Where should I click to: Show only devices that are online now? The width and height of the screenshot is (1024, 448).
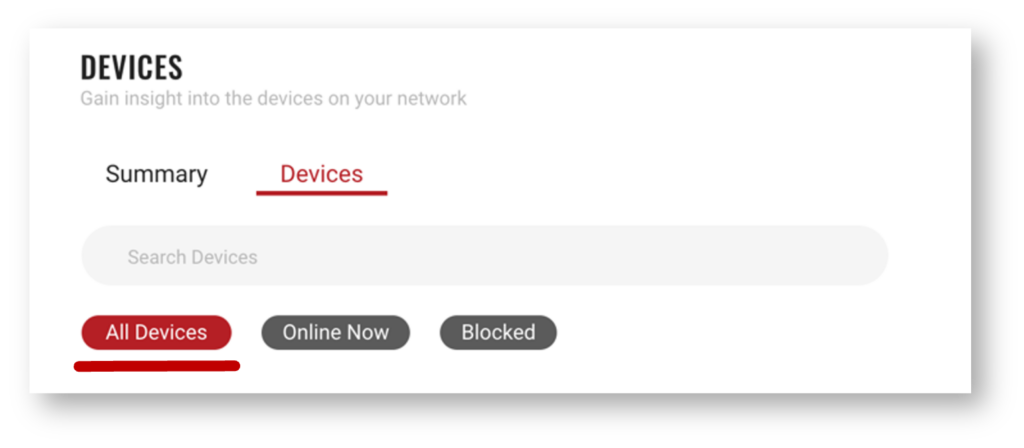coord(335,333)
